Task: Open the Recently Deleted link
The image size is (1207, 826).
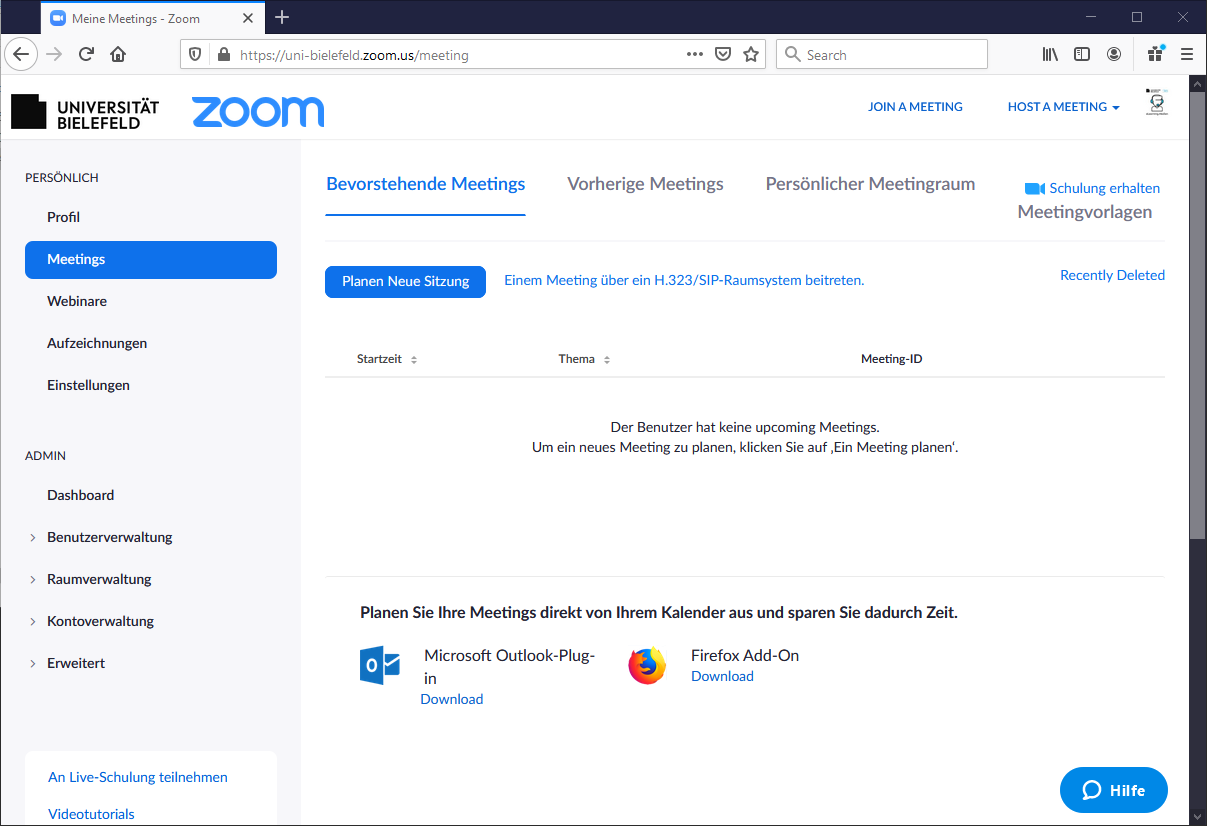Action: [1112, 275]
